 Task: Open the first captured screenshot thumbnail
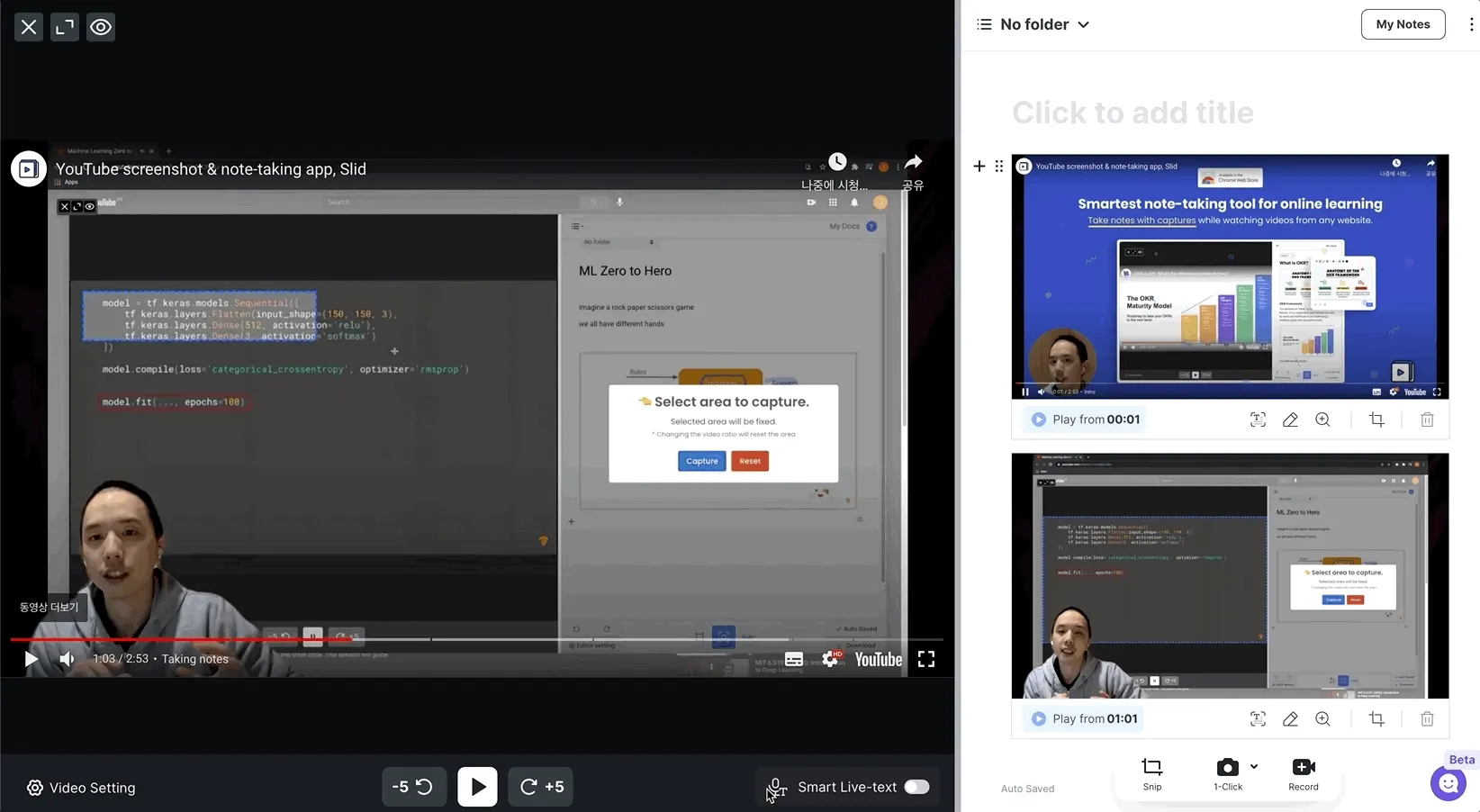(x=1230, y=276)
